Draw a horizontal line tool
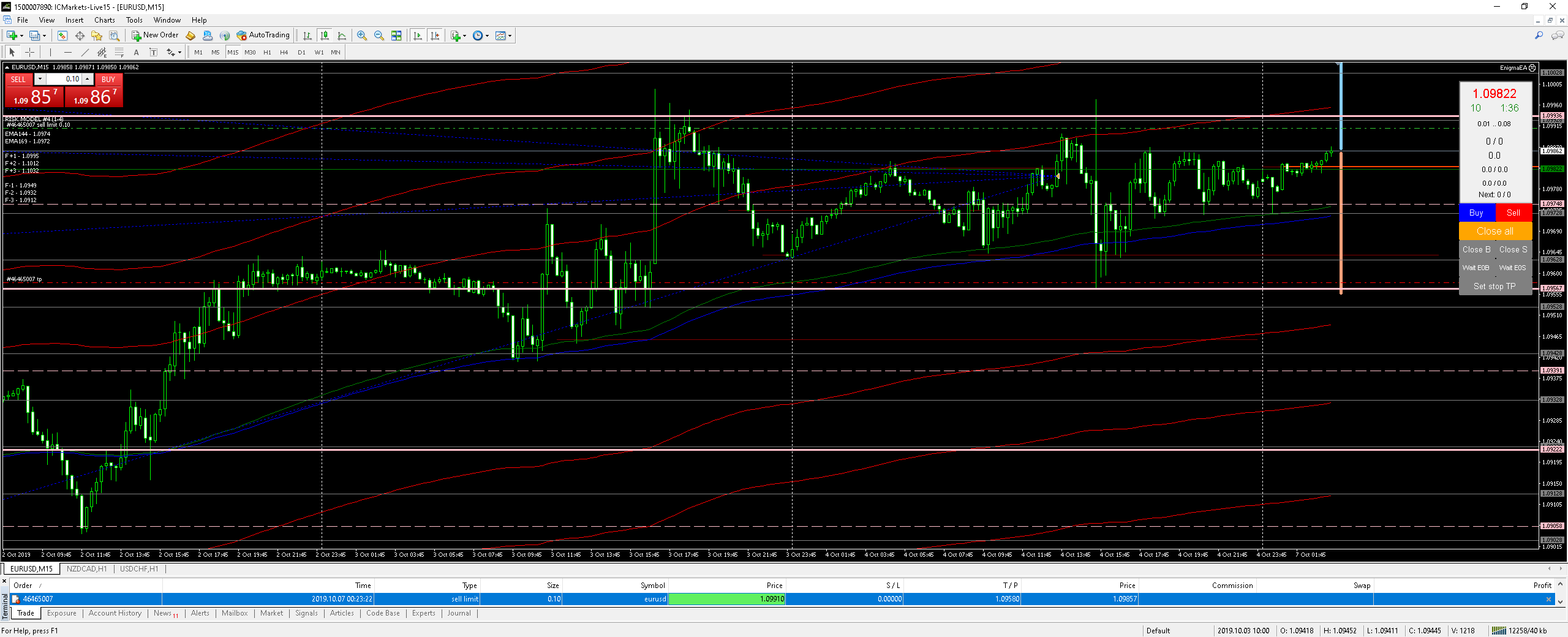1568x637 pixels. coord(67,52)
